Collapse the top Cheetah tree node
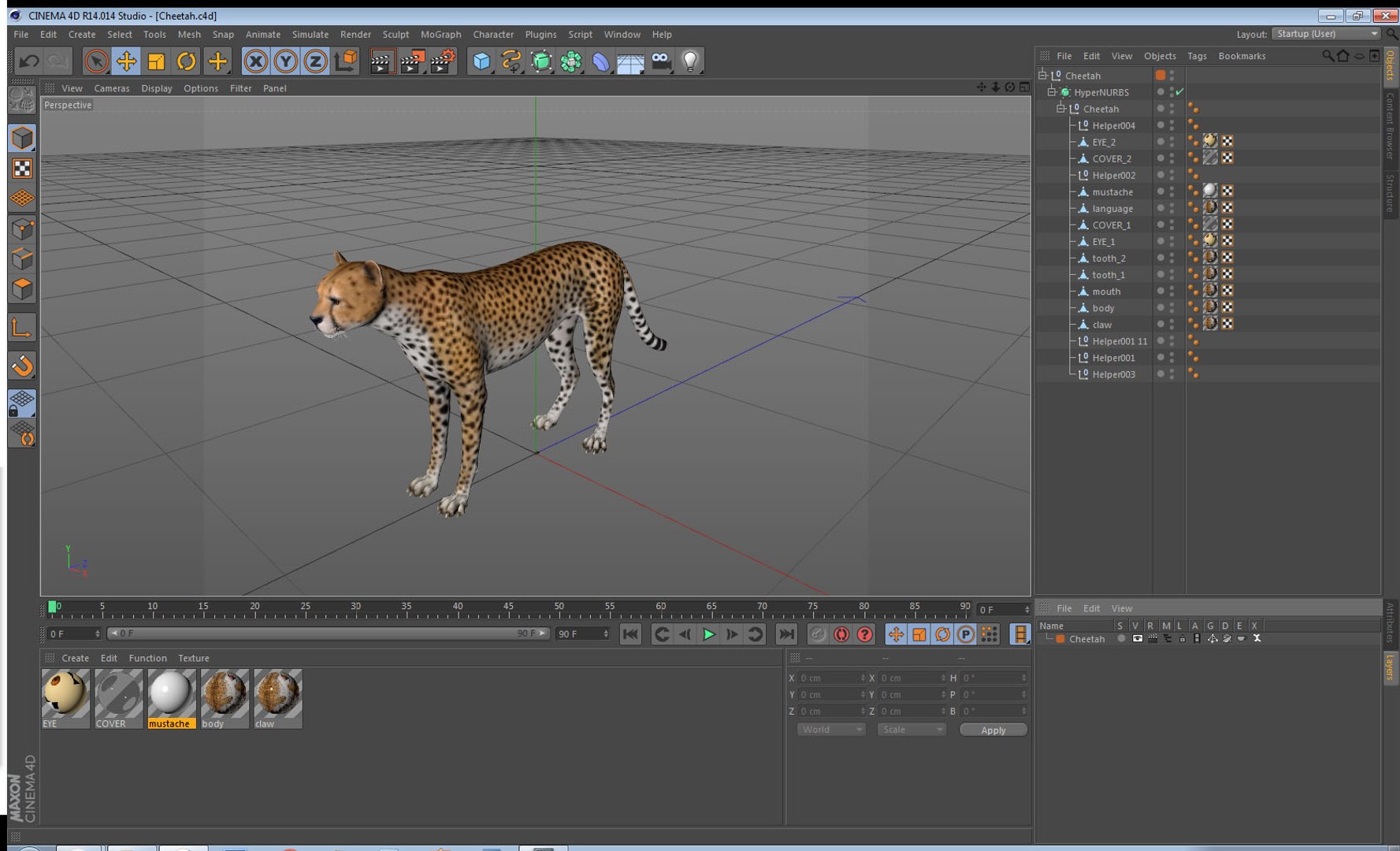1400x851 pixels. click(1042, 76)
